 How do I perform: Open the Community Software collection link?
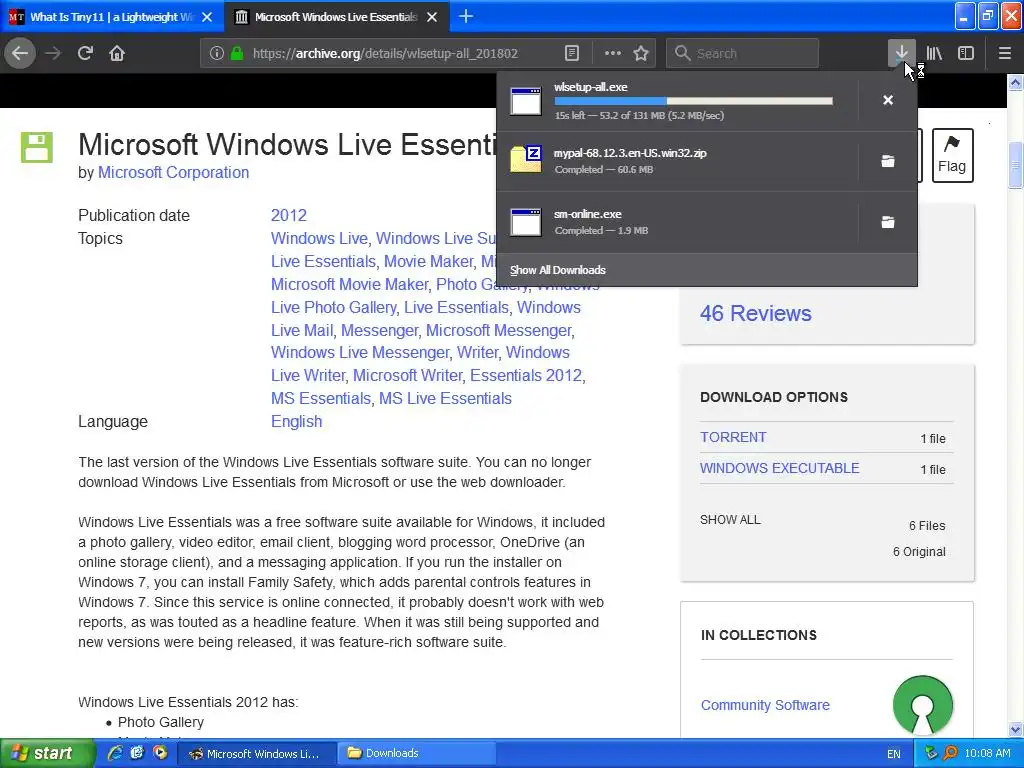[x=765, y=705]
